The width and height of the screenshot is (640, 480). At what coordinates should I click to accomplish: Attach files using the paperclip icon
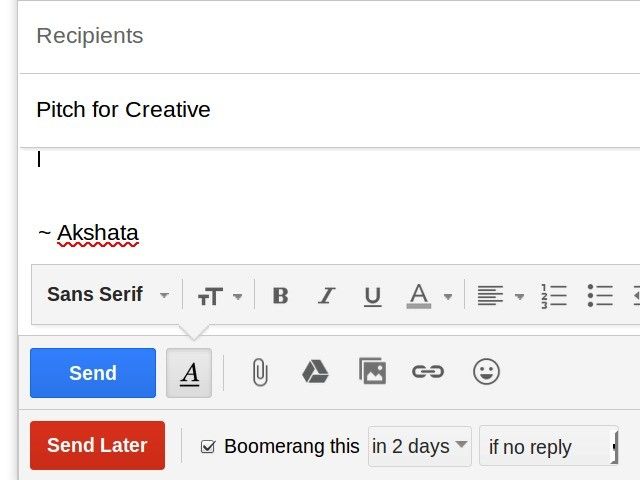coord(260,373)
